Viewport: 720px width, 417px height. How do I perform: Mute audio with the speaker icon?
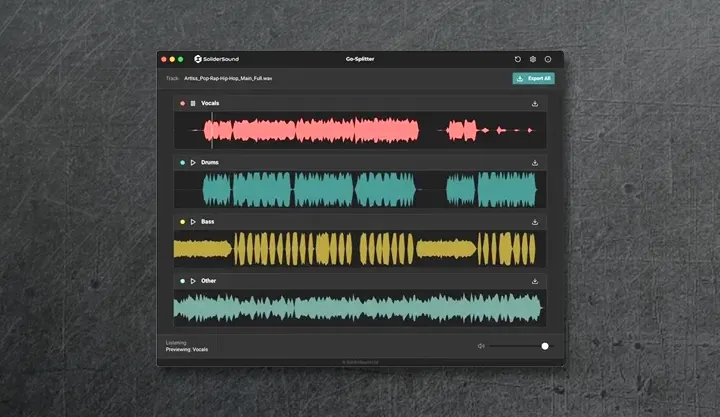pyautogui.click(x=481, y=346)
